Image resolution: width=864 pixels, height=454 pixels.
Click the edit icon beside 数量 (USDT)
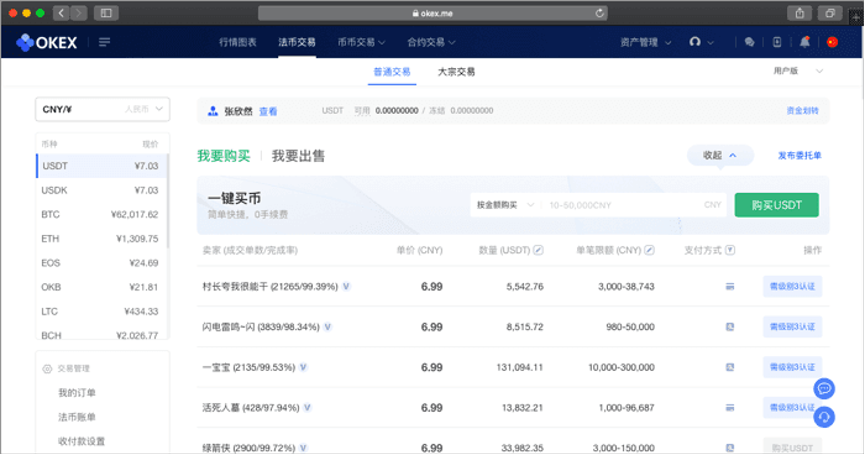[x=539, y=250]
